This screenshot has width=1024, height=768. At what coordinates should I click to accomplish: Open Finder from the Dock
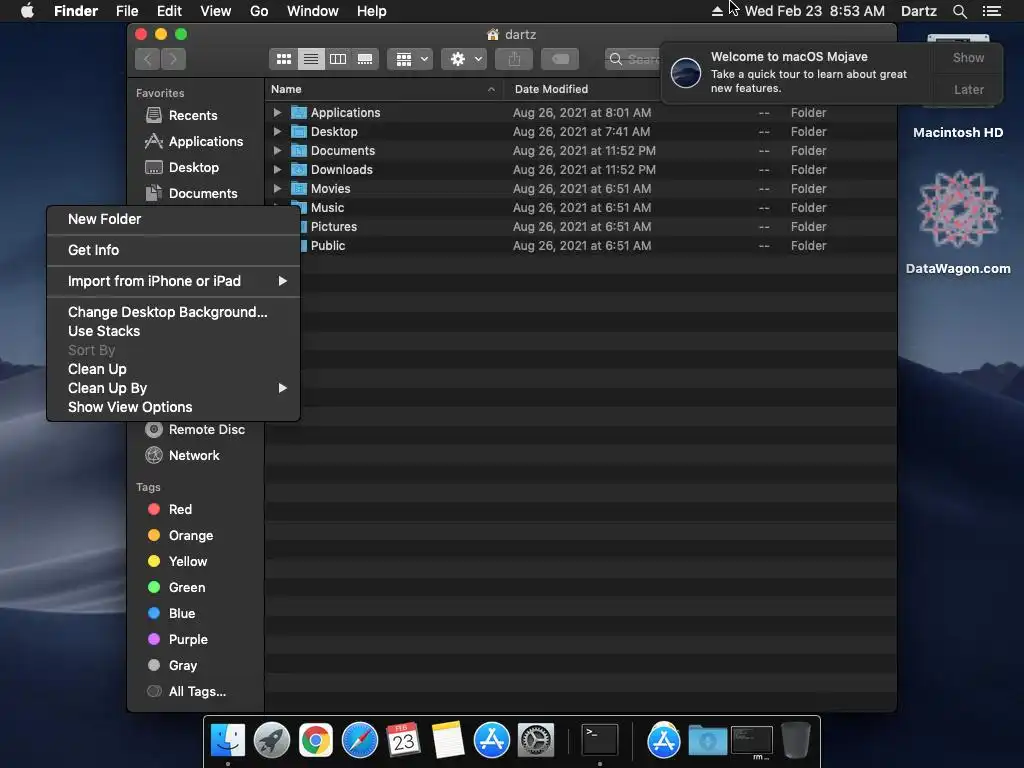pos(228,741)
